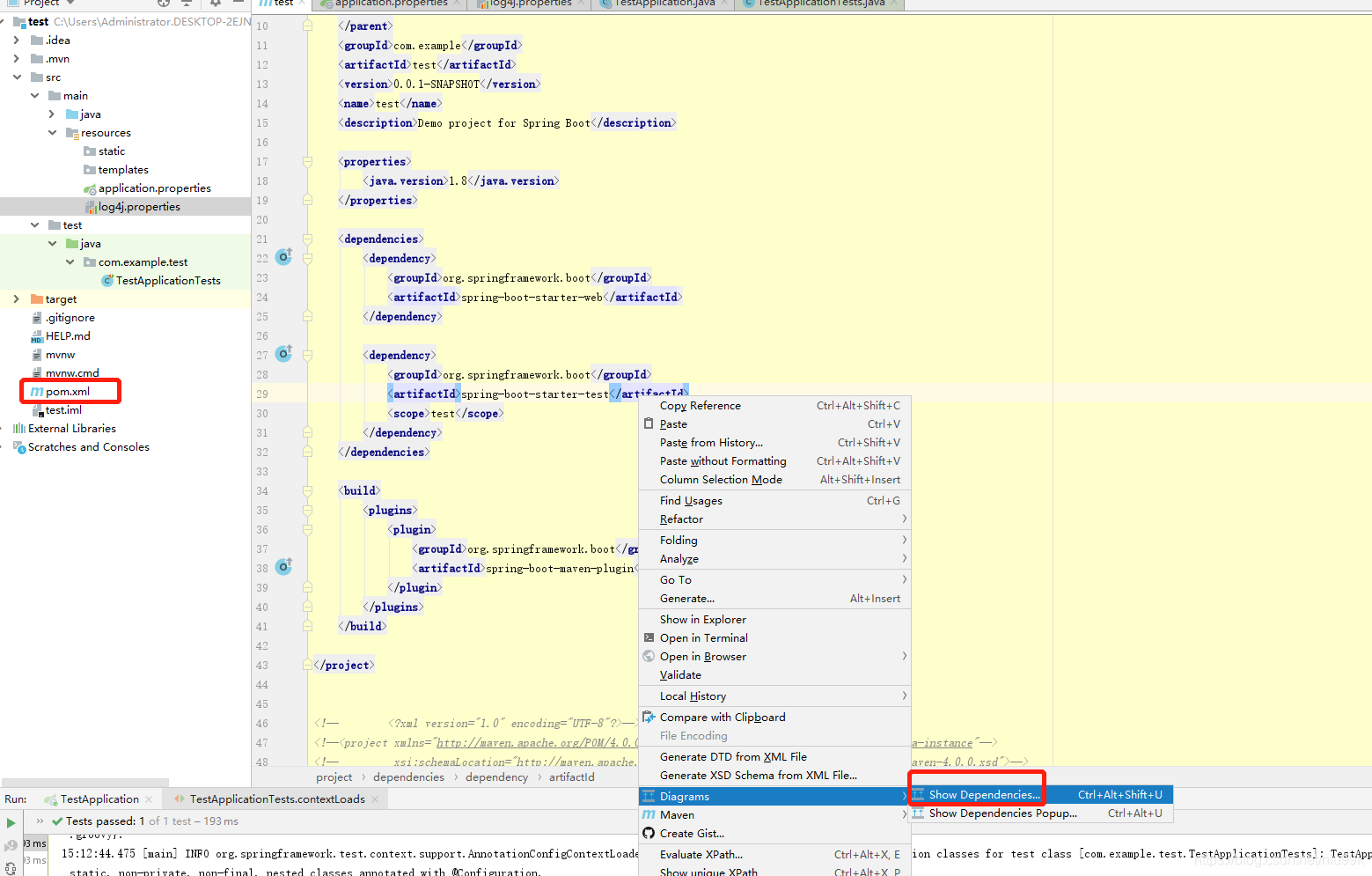
Task: Choose Generate DTD from XML File
Action: 774,757
